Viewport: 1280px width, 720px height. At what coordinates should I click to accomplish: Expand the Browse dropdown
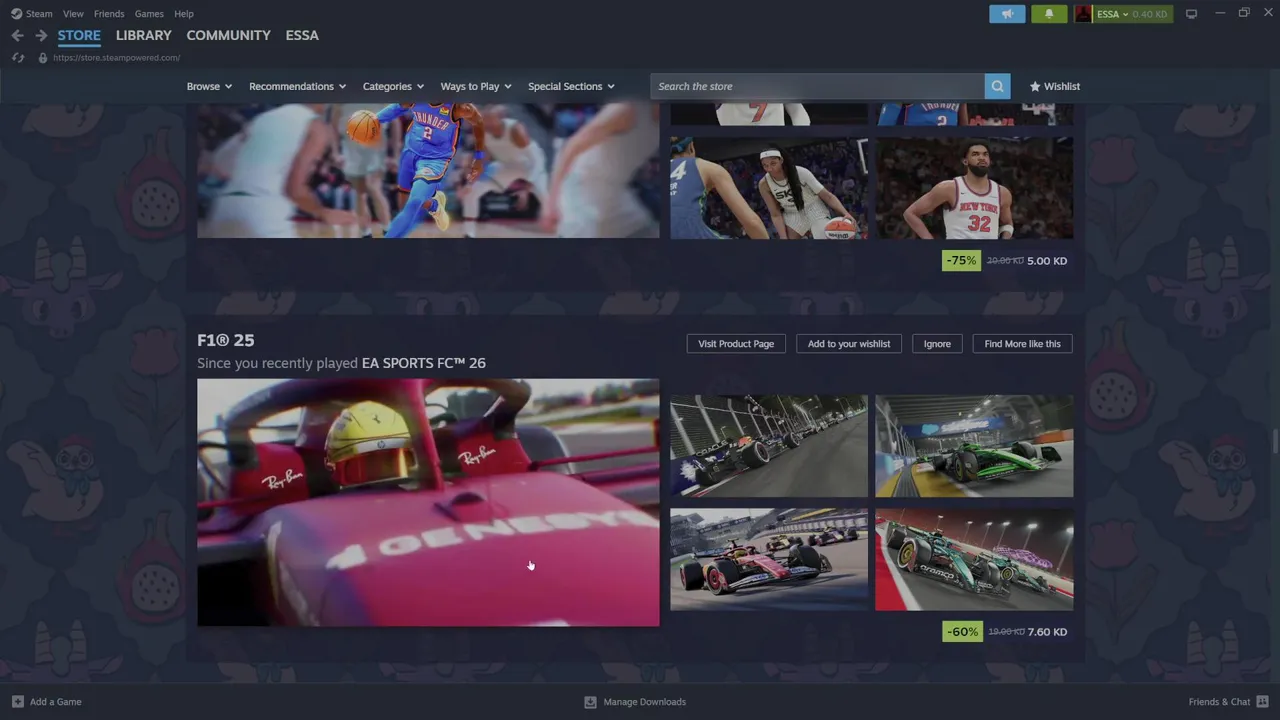pos(209,86)
